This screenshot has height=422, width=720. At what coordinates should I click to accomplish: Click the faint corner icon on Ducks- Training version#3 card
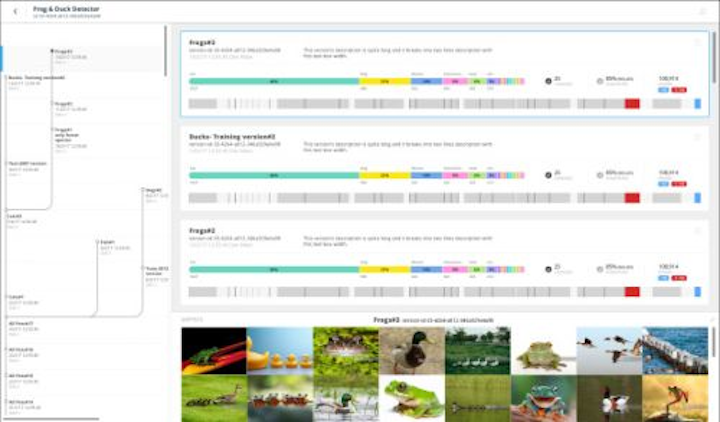(698, 137)
